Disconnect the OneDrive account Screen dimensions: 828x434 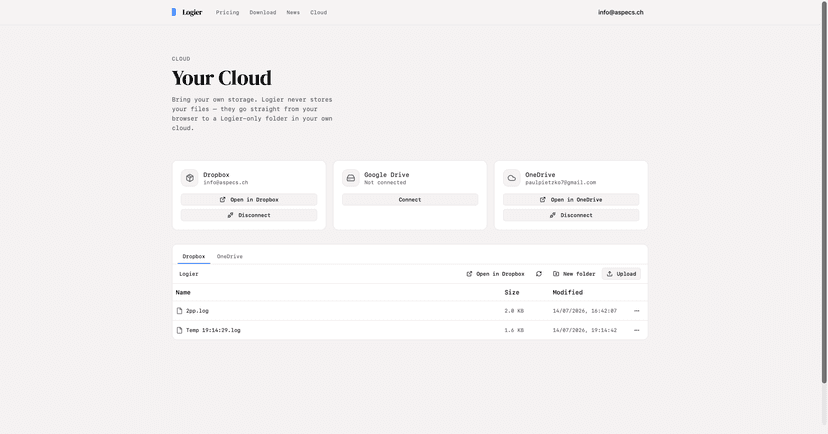571,215
